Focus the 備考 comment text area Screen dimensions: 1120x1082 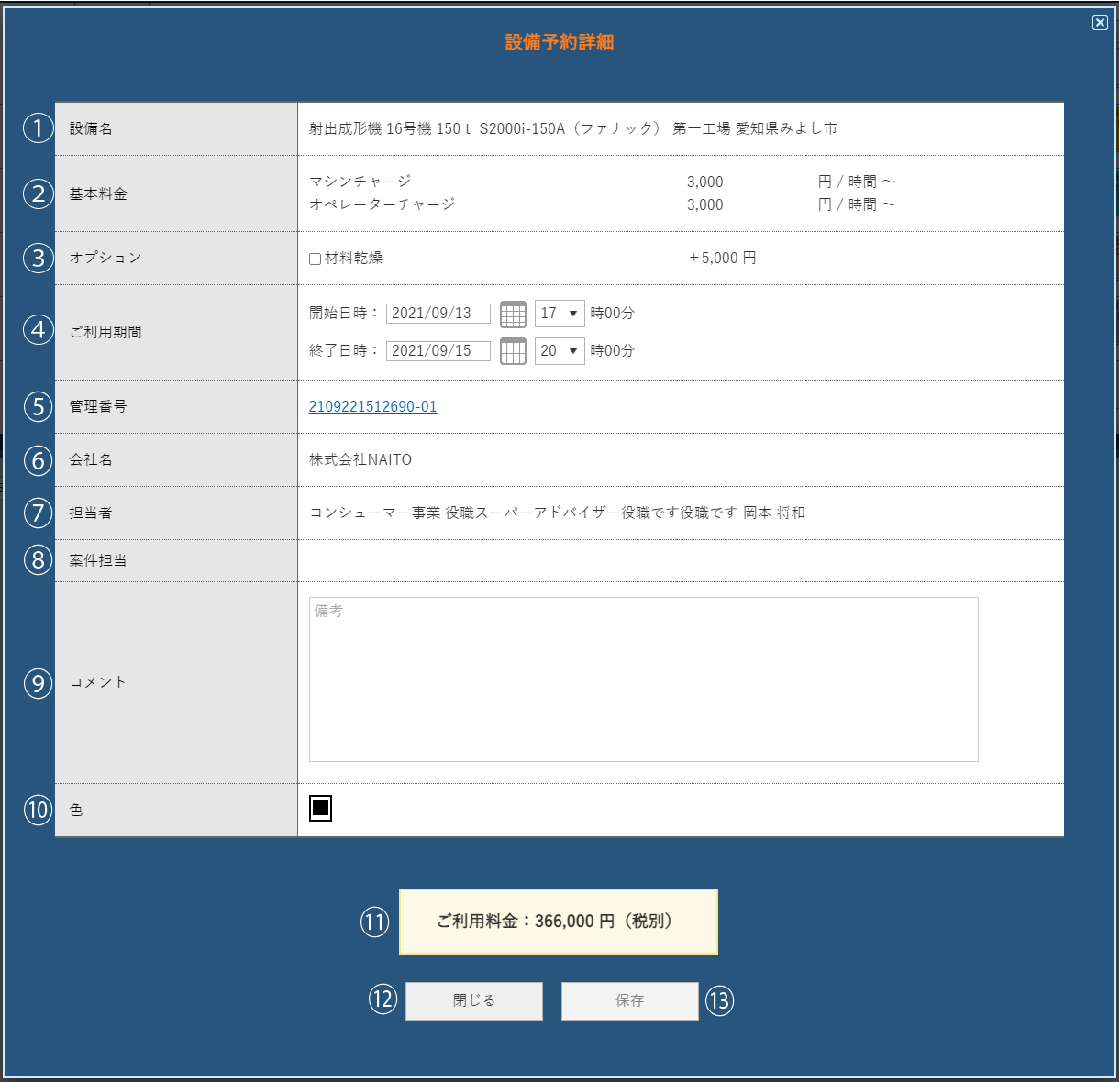tap(643, 679)
